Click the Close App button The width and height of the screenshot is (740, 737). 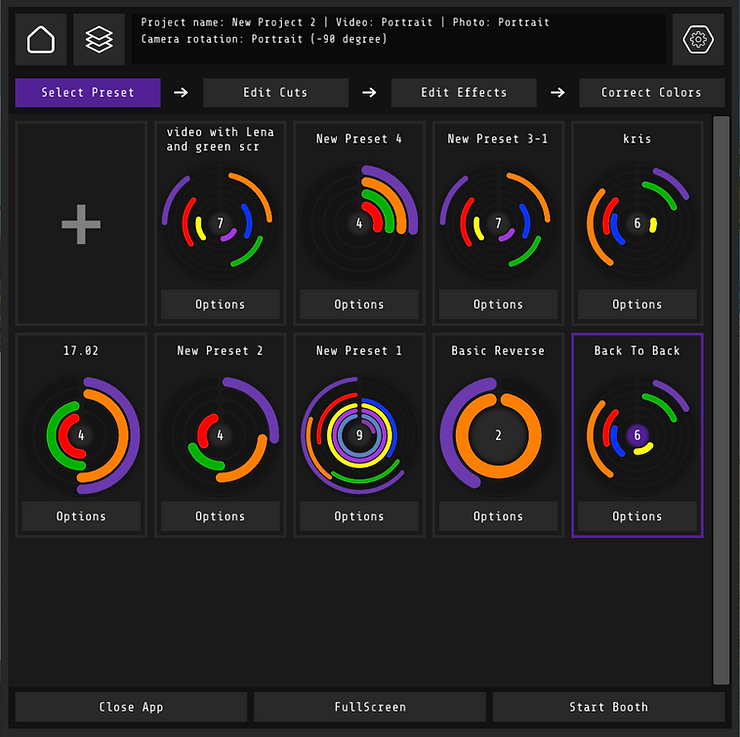(131, 707)
